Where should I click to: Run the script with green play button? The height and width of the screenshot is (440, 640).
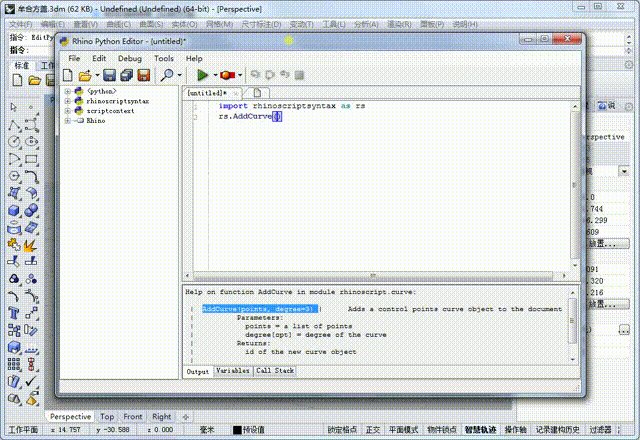(x=202, y=75)
